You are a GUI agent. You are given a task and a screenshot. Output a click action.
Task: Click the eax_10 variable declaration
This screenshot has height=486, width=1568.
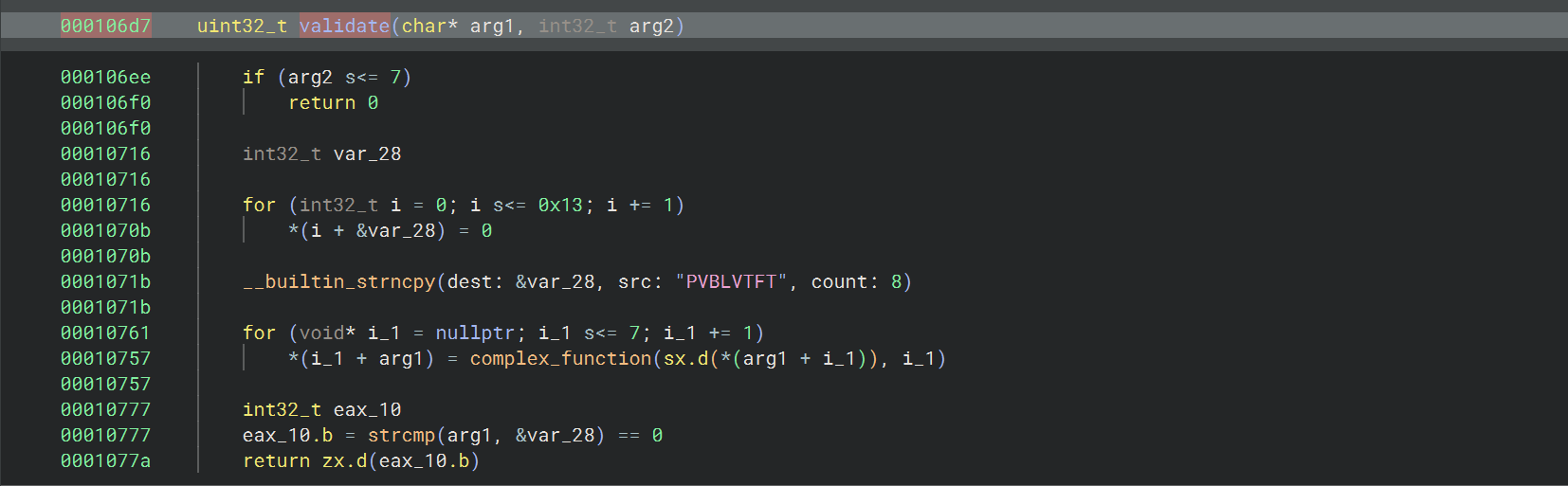[367, 409]
